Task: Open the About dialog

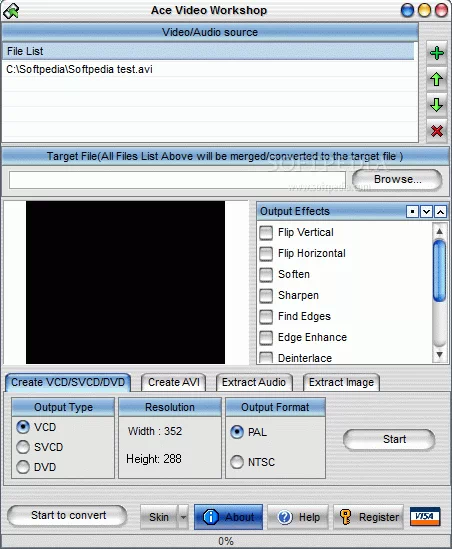Action: click(228, 517)
